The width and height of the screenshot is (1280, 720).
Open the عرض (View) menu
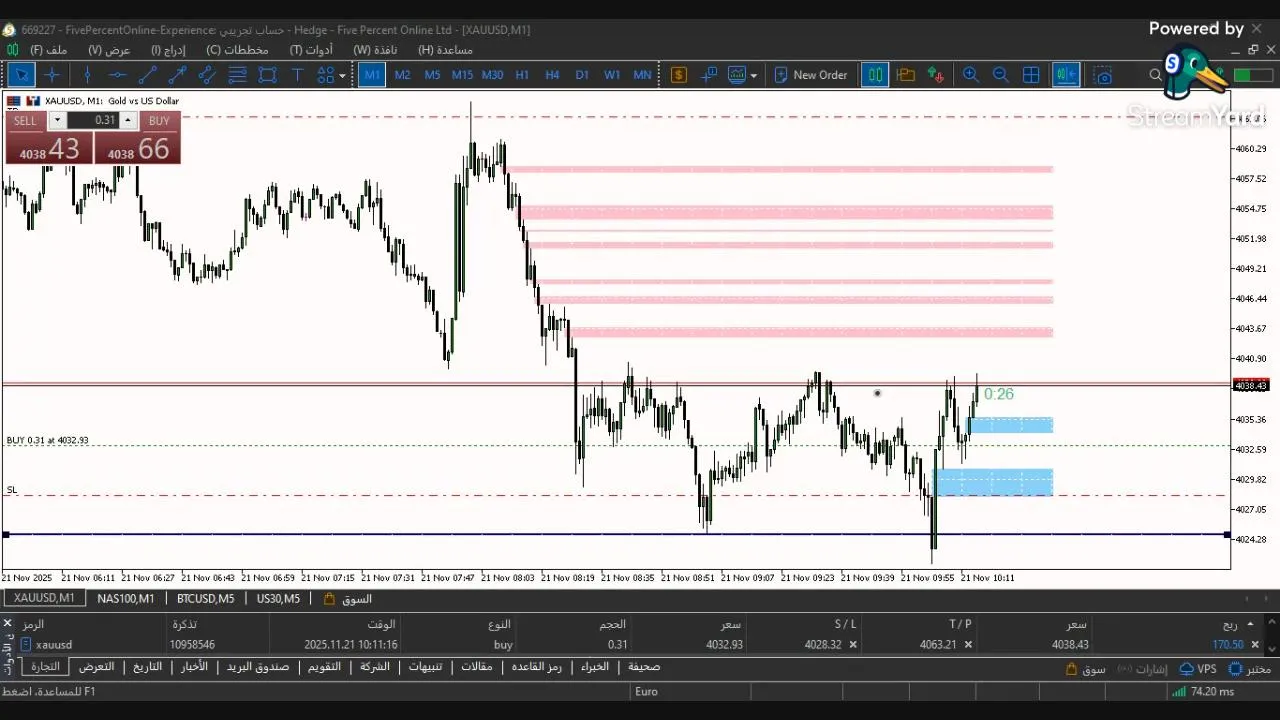pos(109,49)
